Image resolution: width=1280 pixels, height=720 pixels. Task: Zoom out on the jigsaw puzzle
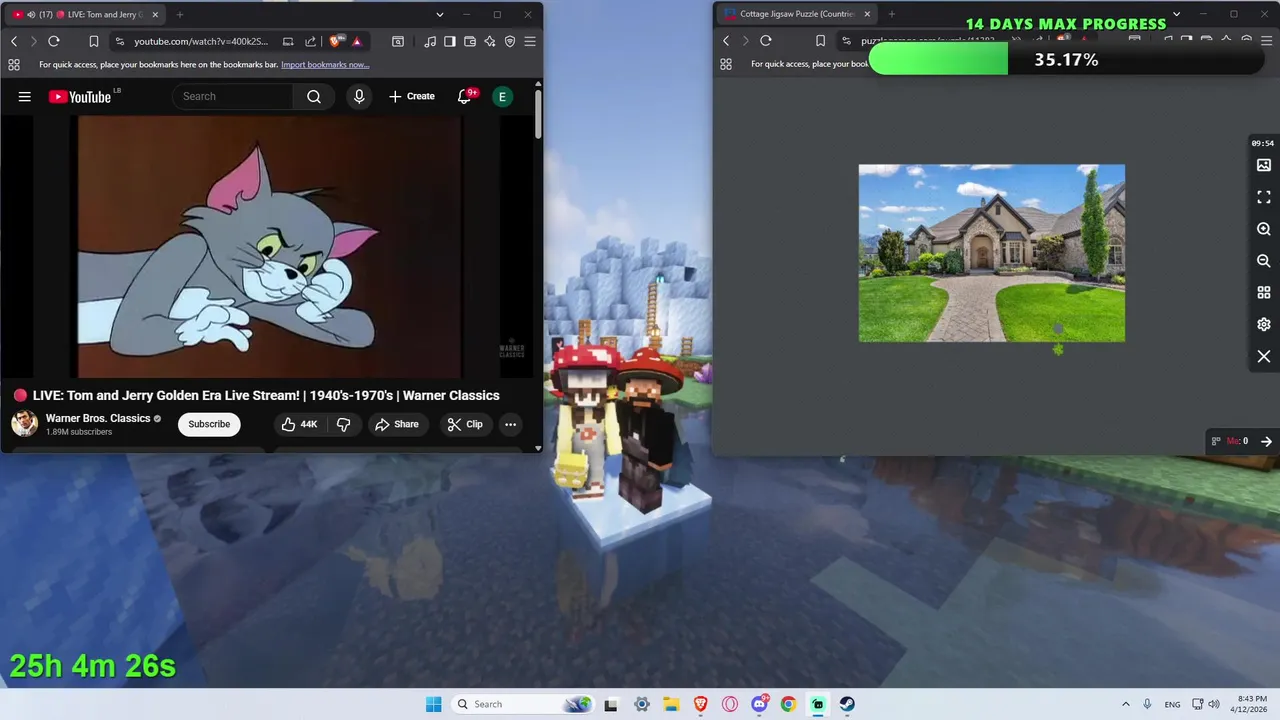1264,261
